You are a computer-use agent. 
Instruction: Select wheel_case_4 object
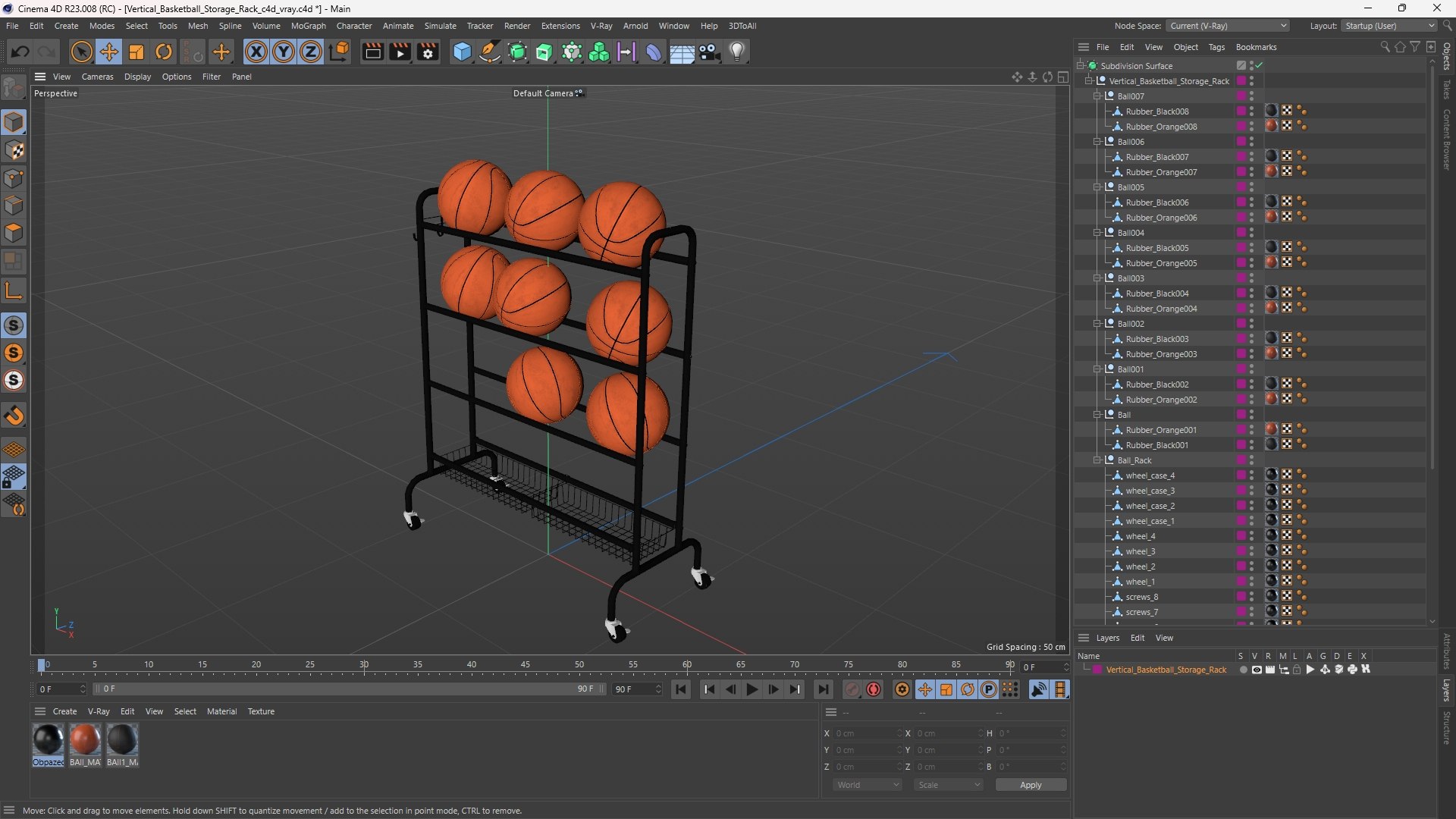point(1150,475)
